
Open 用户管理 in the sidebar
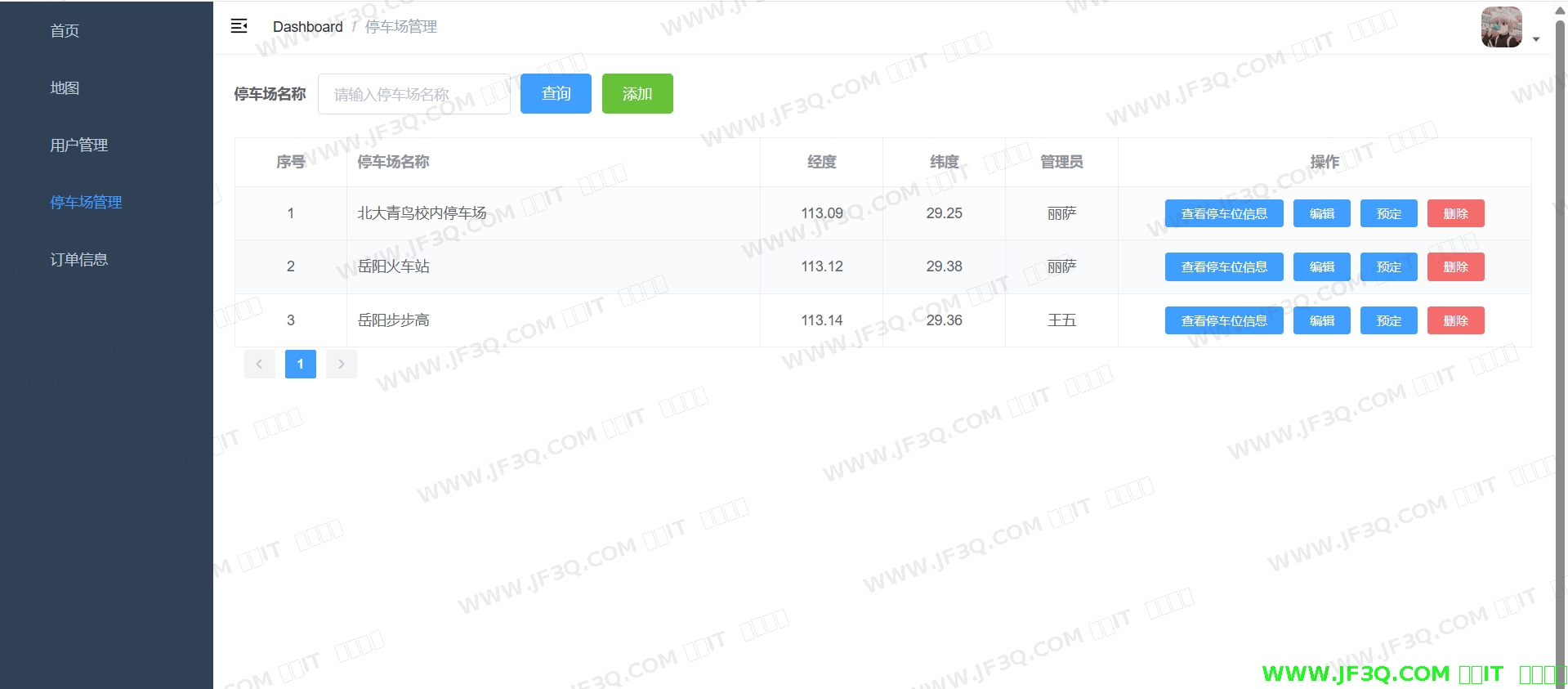(x=78, y=145)
